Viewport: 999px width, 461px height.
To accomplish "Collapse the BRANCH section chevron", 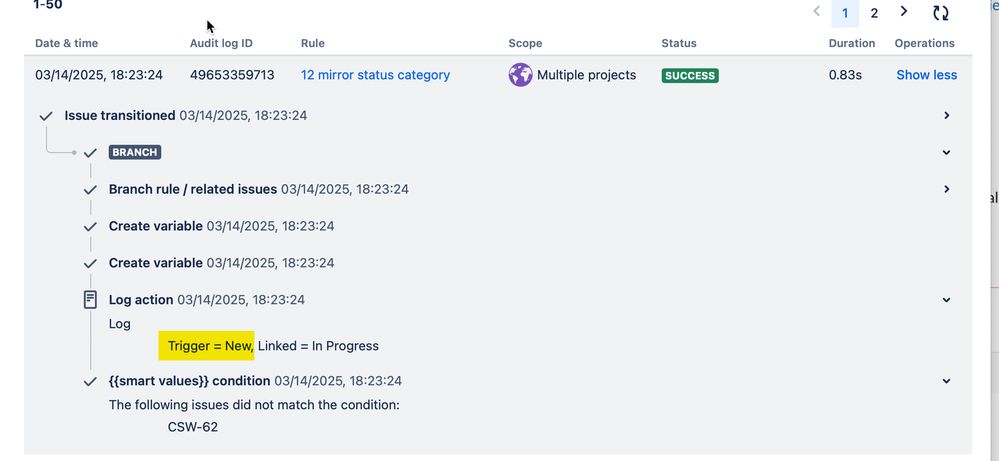I will (947, 152).
